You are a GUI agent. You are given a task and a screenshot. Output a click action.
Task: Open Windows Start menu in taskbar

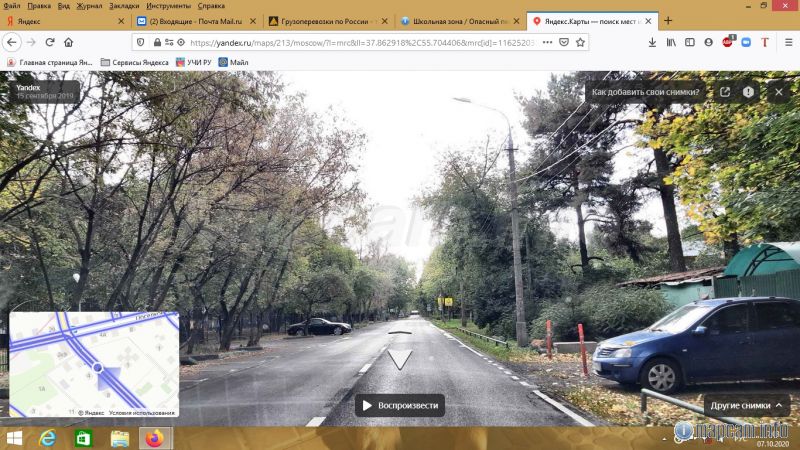click(15, 438)
